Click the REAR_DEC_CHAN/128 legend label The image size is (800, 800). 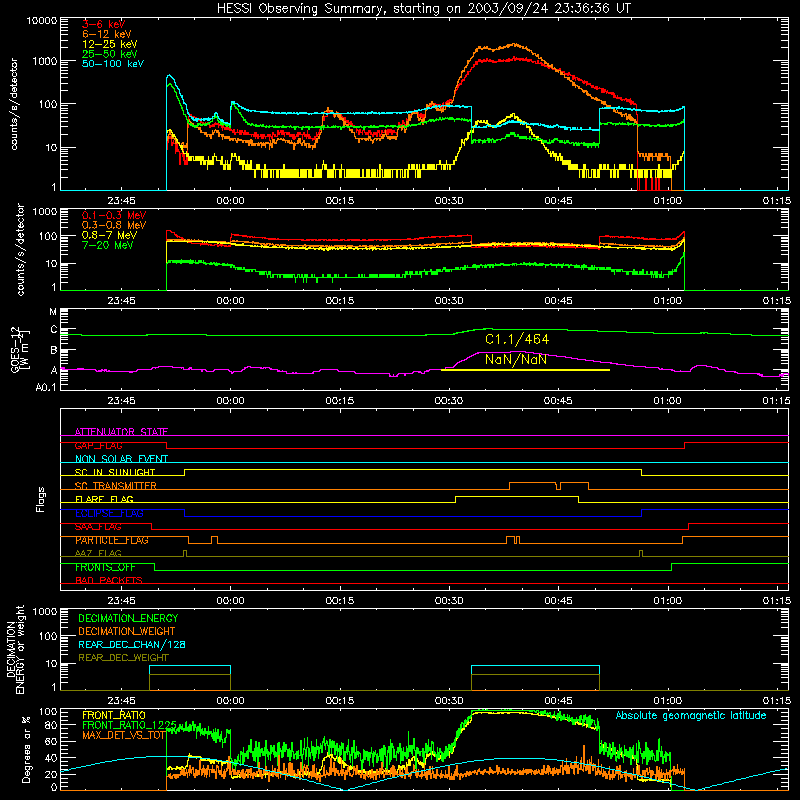click(x=132, y=644)
